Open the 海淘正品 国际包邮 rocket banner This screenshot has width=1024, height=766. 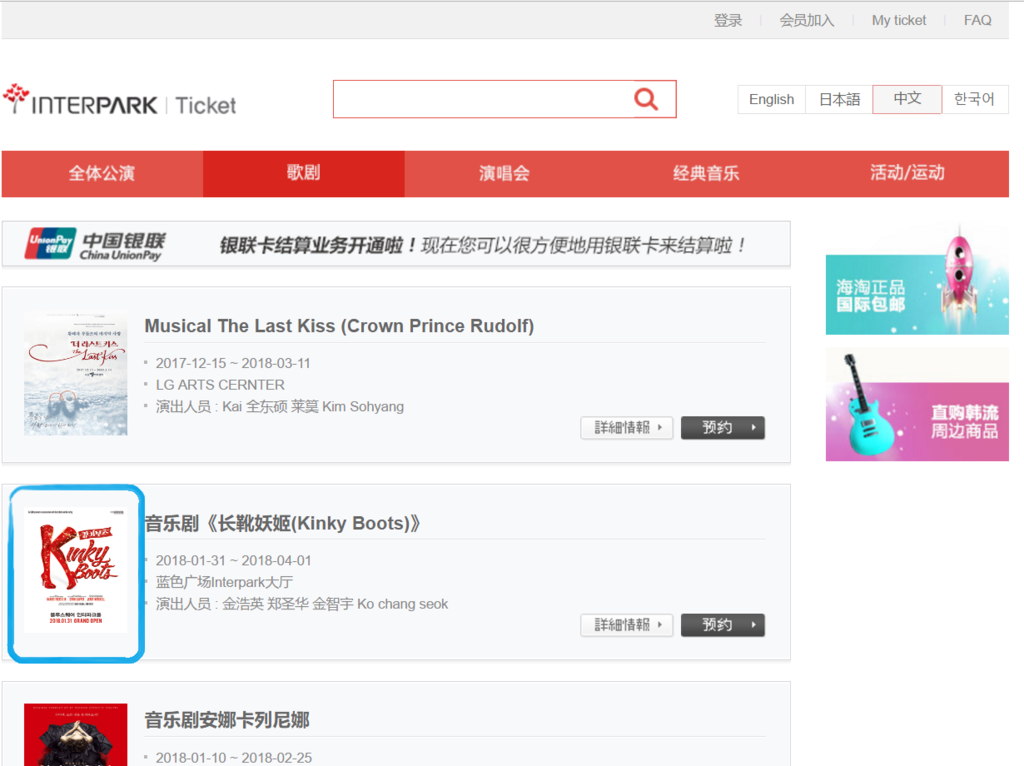pyautogui.click(x=917, y=279)
